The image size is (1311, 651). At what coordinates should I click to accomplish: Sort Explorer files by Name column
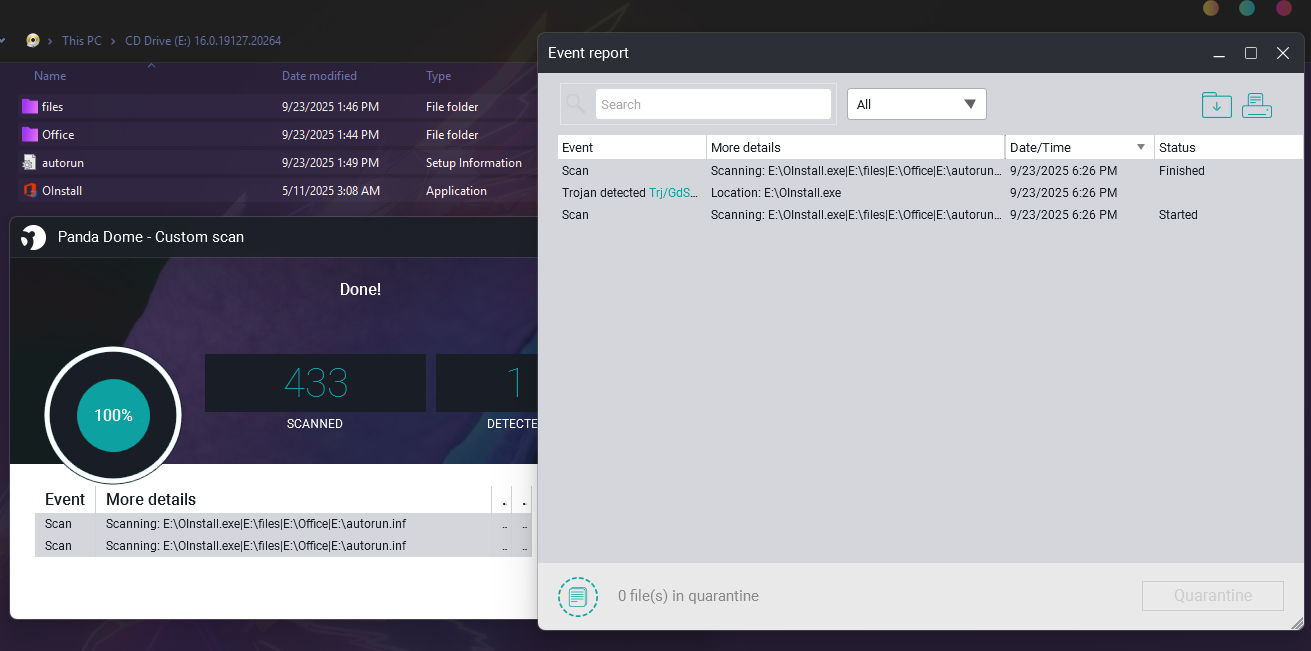(50, 76)
